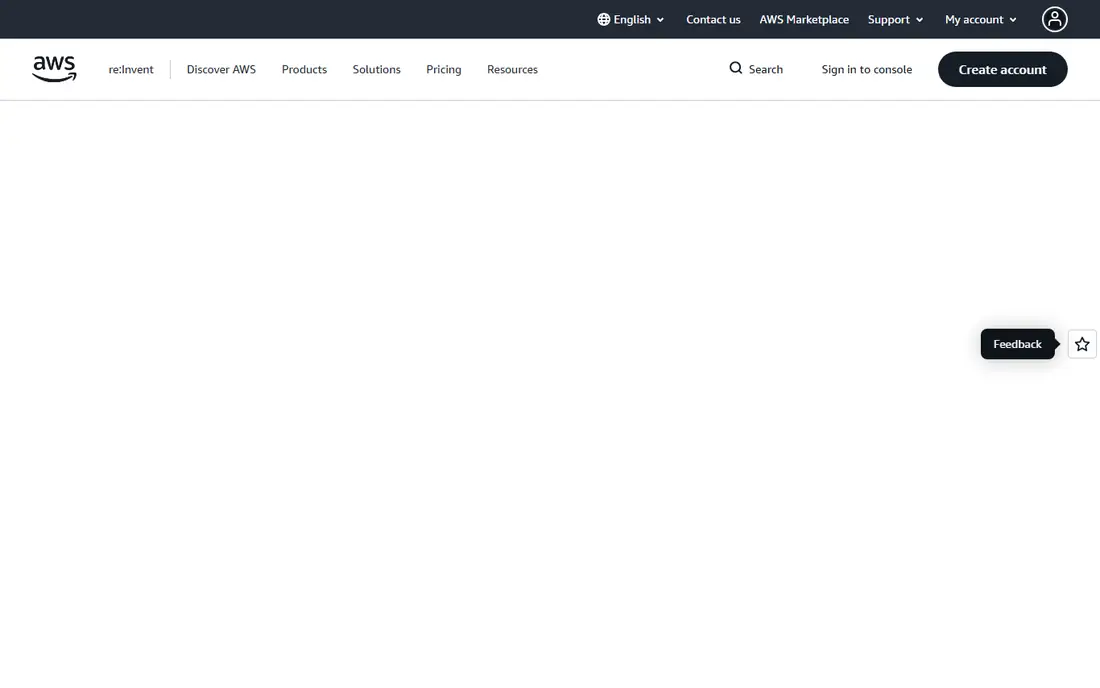The height and width of the screenshot is (688, 1100).
Task: Open the English language dropdown
Action: click(631, 20)
